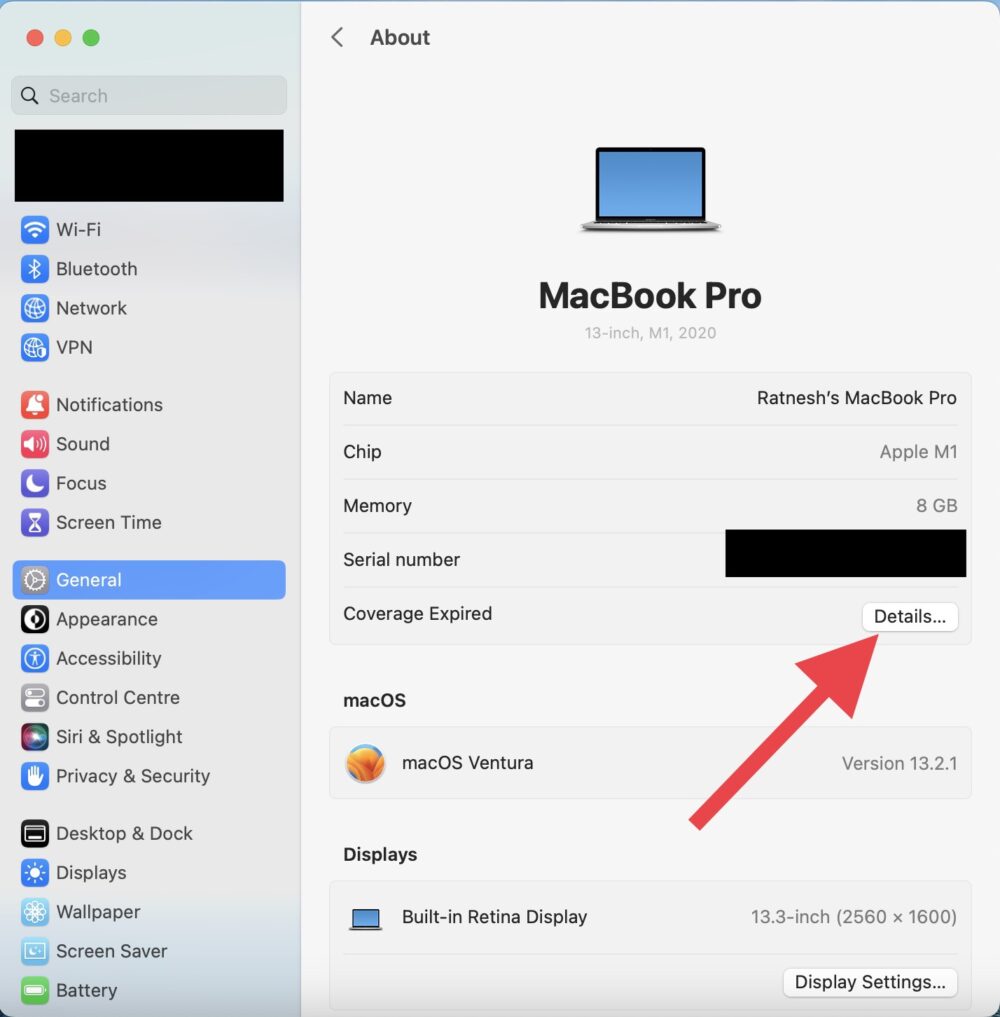Click the Wallpaper flower icon
The height and width of the screenshot is (1017, 1000).
(x=34, y=912)
